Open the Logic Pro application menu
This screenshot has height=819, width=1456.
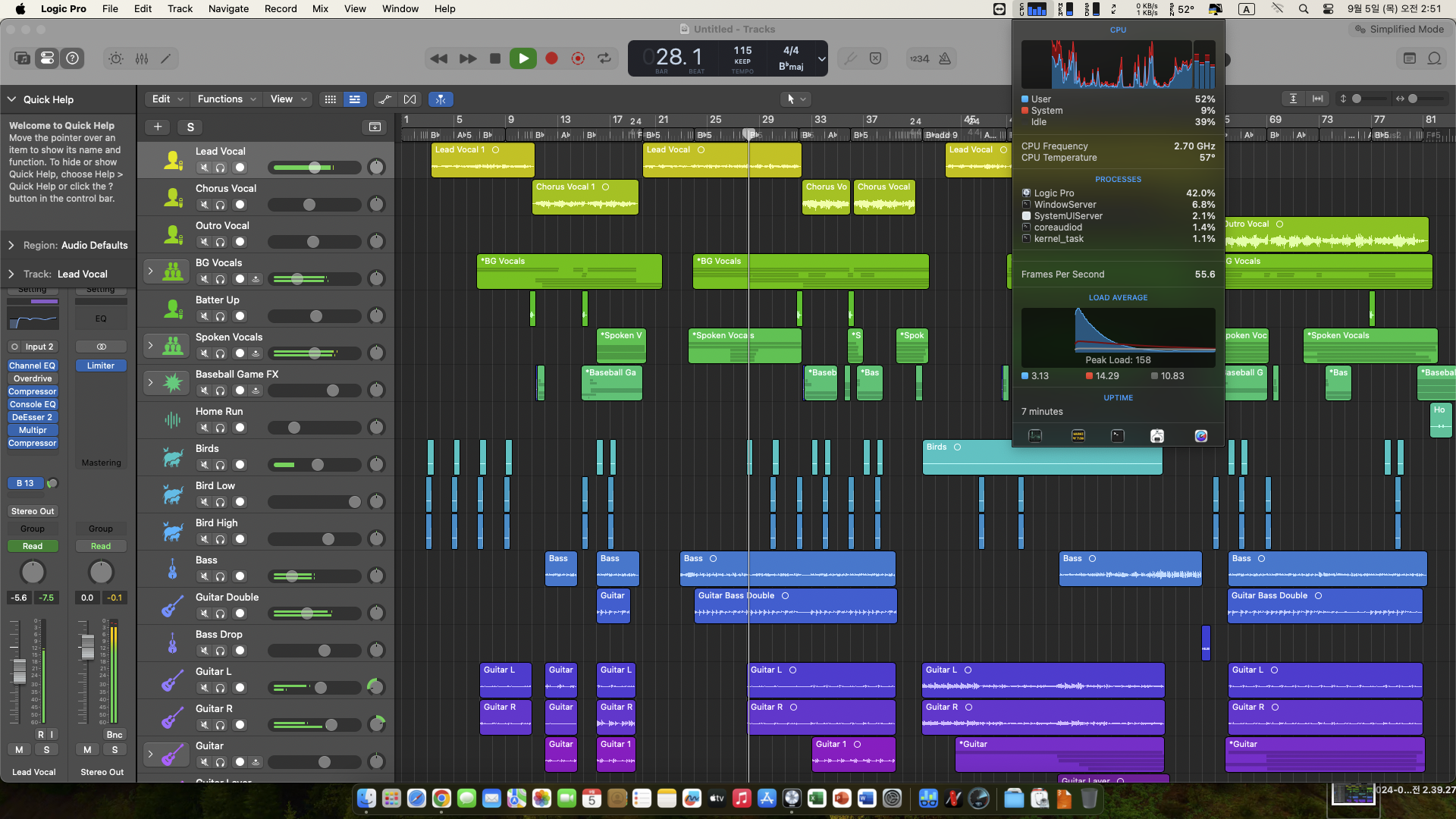click(63, 9)
